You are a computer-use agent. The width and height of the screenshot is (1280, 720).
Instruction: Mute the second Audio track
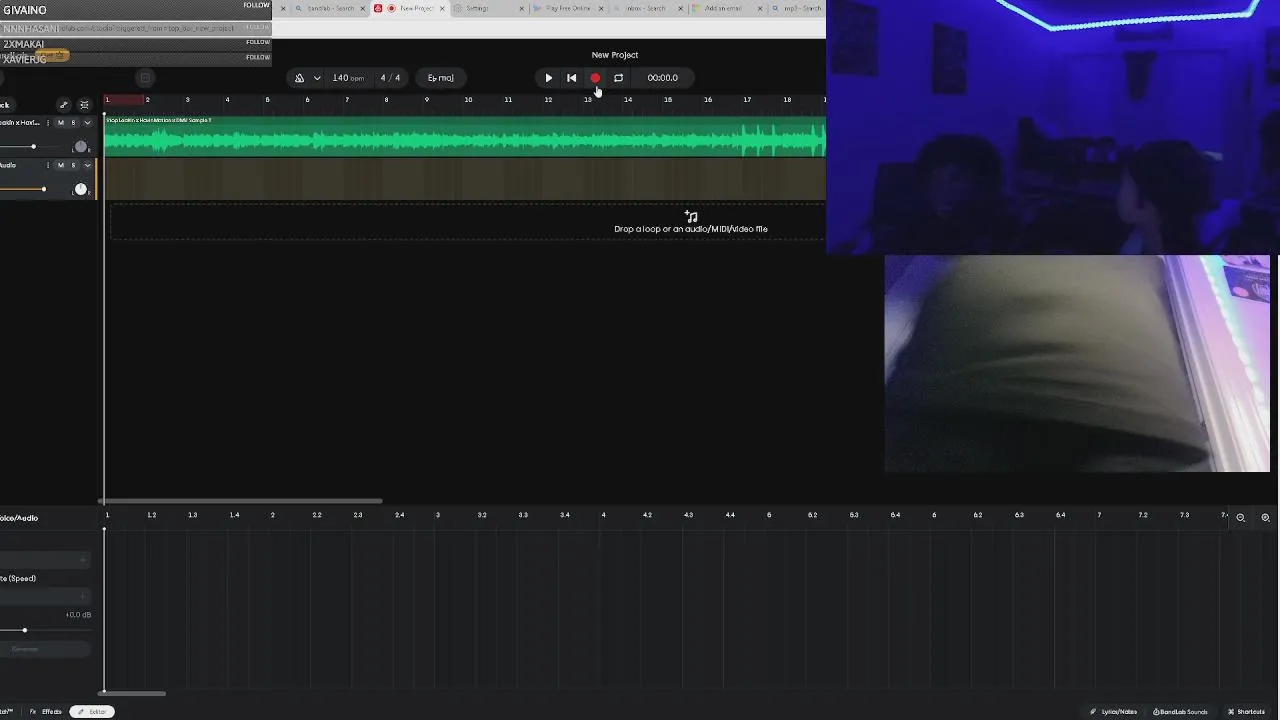tap(60, 165)
